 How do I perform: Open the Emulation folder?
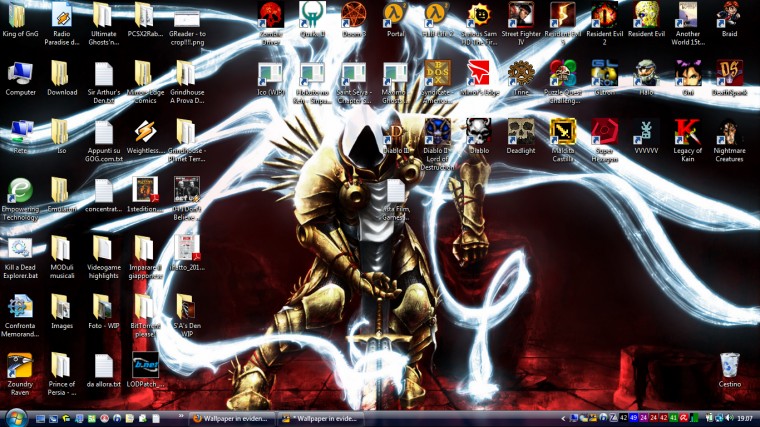click(x=62, y=190)
